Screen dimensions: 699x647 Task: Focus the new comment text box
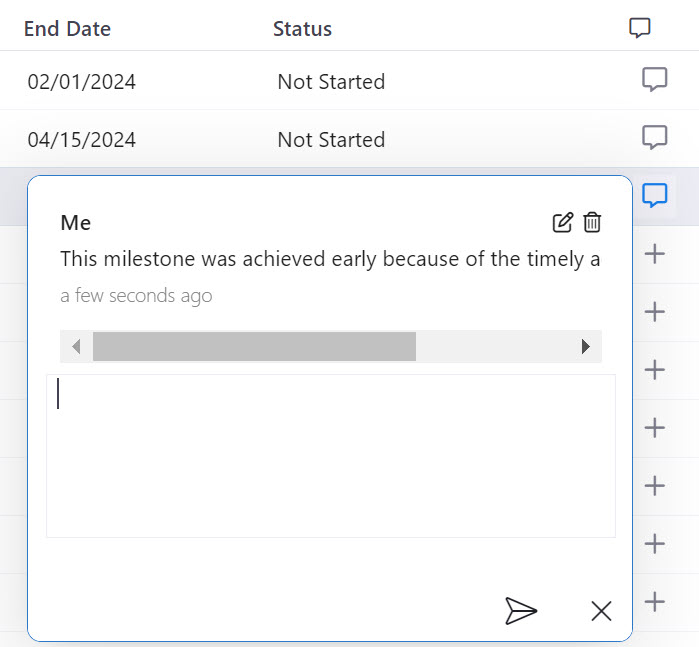330,455
